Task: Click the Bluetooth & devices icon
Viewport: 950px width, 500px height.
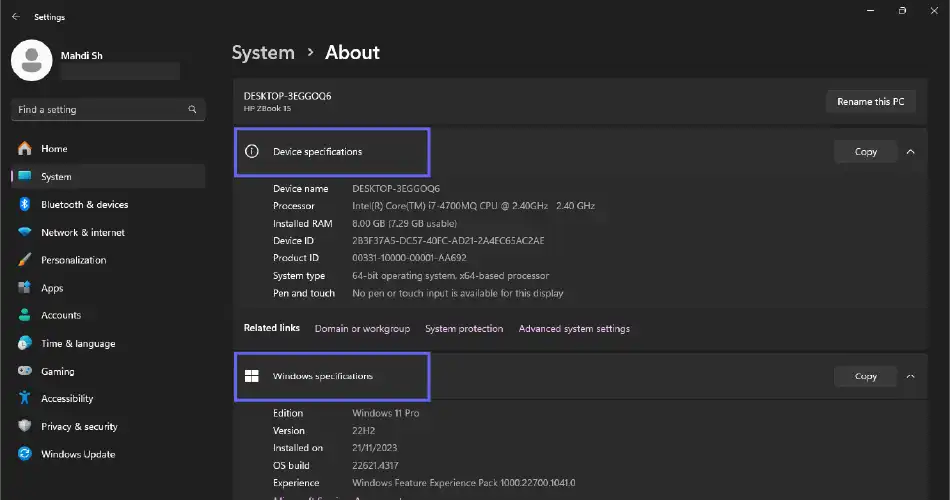Action: [24, 205]
